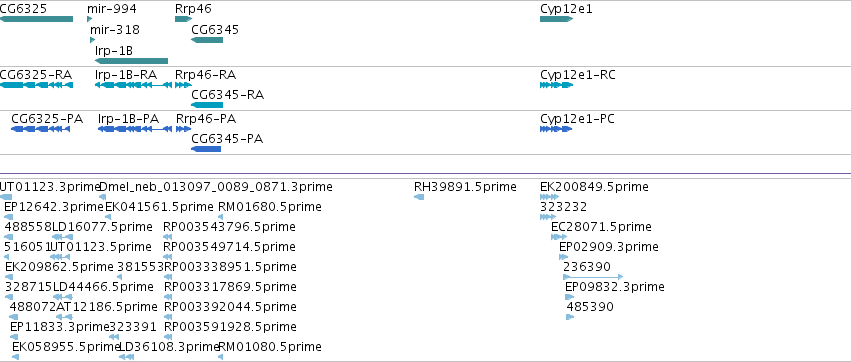Select the mir-994 gene label
This screenshot has height=362, width=851.
pyautogui.click(x=112, y=9)
